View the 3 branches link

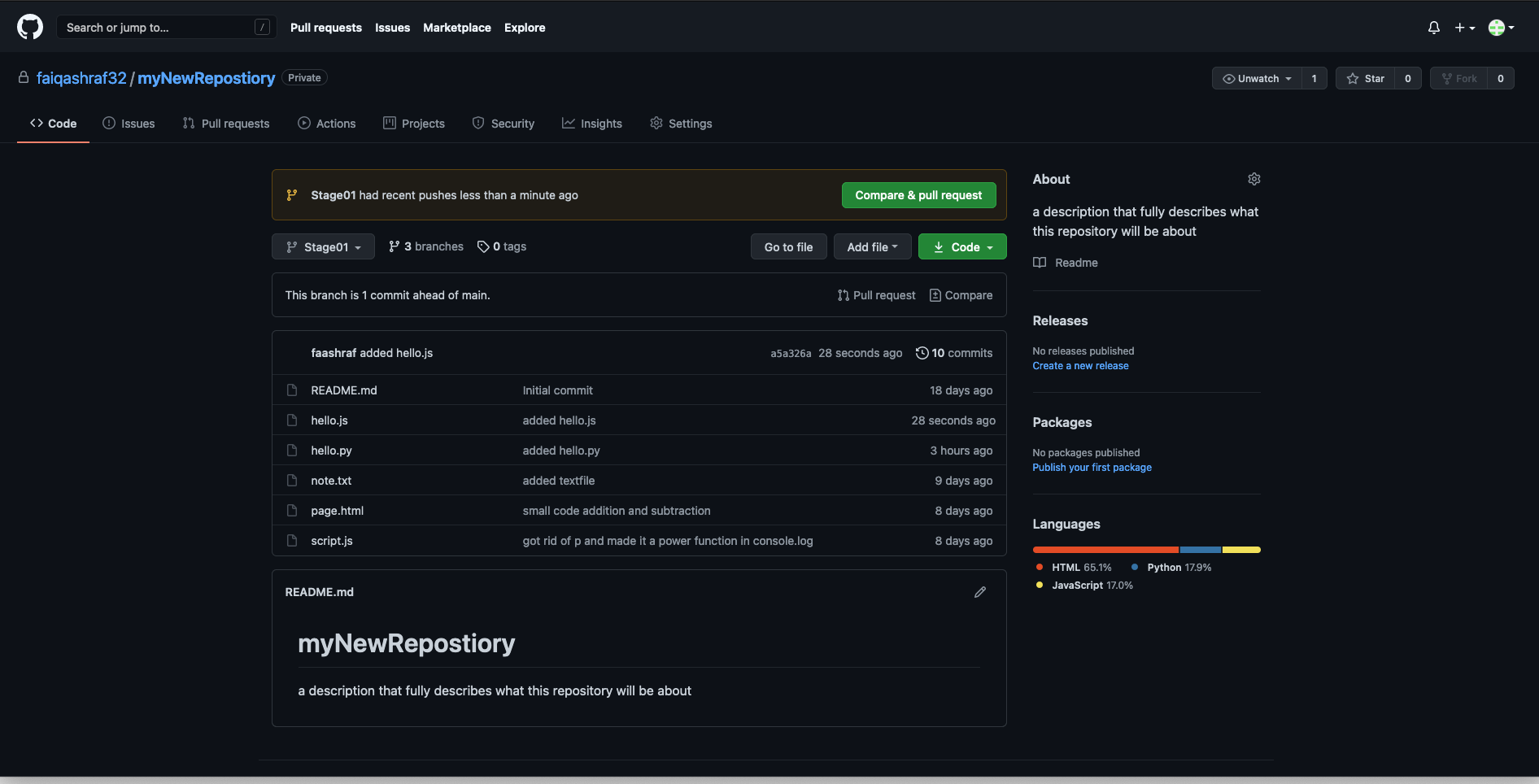coord(426,246)
